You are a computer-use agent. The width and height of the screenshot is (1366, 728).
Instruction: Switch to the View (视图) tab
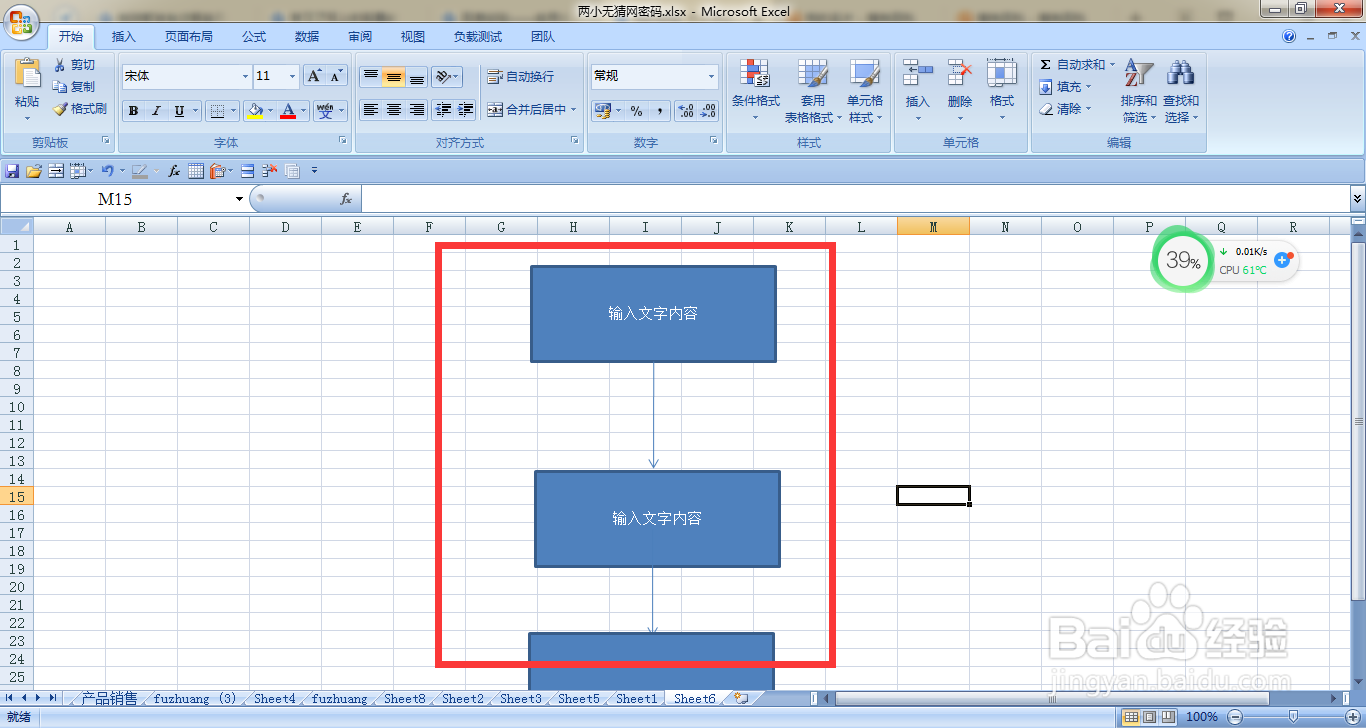tap(413, 37)
